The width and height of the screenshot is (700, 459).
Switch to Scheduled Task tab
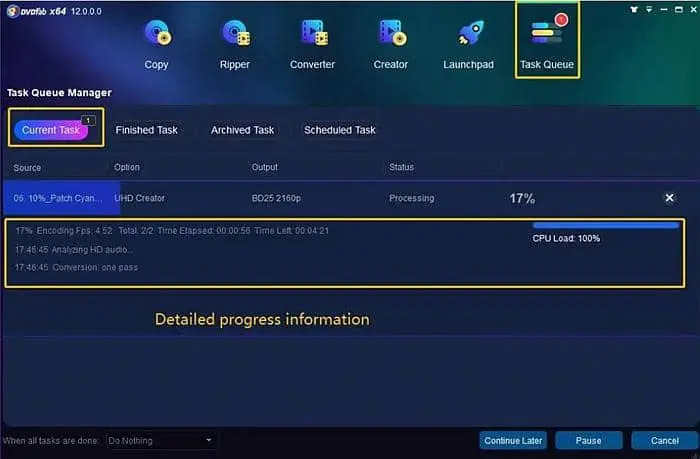click(x=340, y=130)
